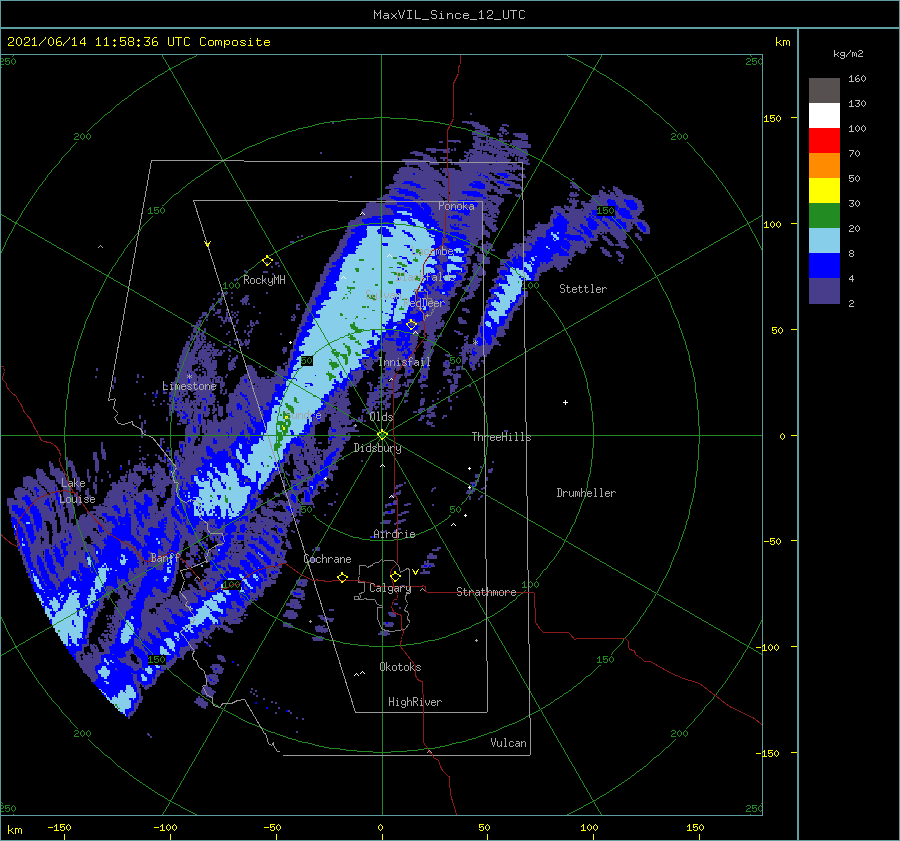
Task: Click the 160 legend value
Action: click(857, 79)
